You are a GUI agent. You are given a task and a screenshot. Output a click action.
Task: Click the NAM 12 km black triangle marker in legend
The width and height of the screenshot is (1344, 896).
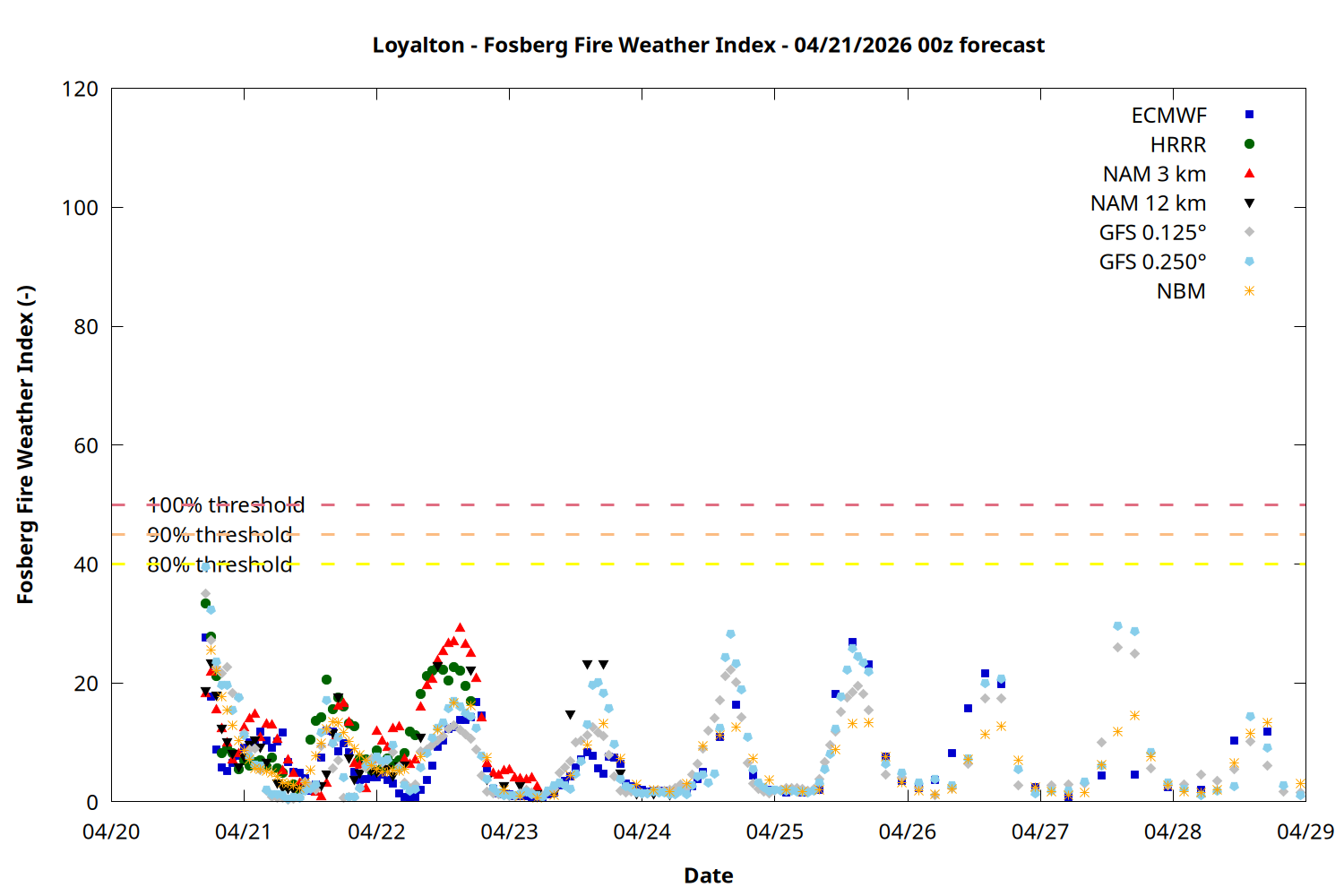(1249, 203)
